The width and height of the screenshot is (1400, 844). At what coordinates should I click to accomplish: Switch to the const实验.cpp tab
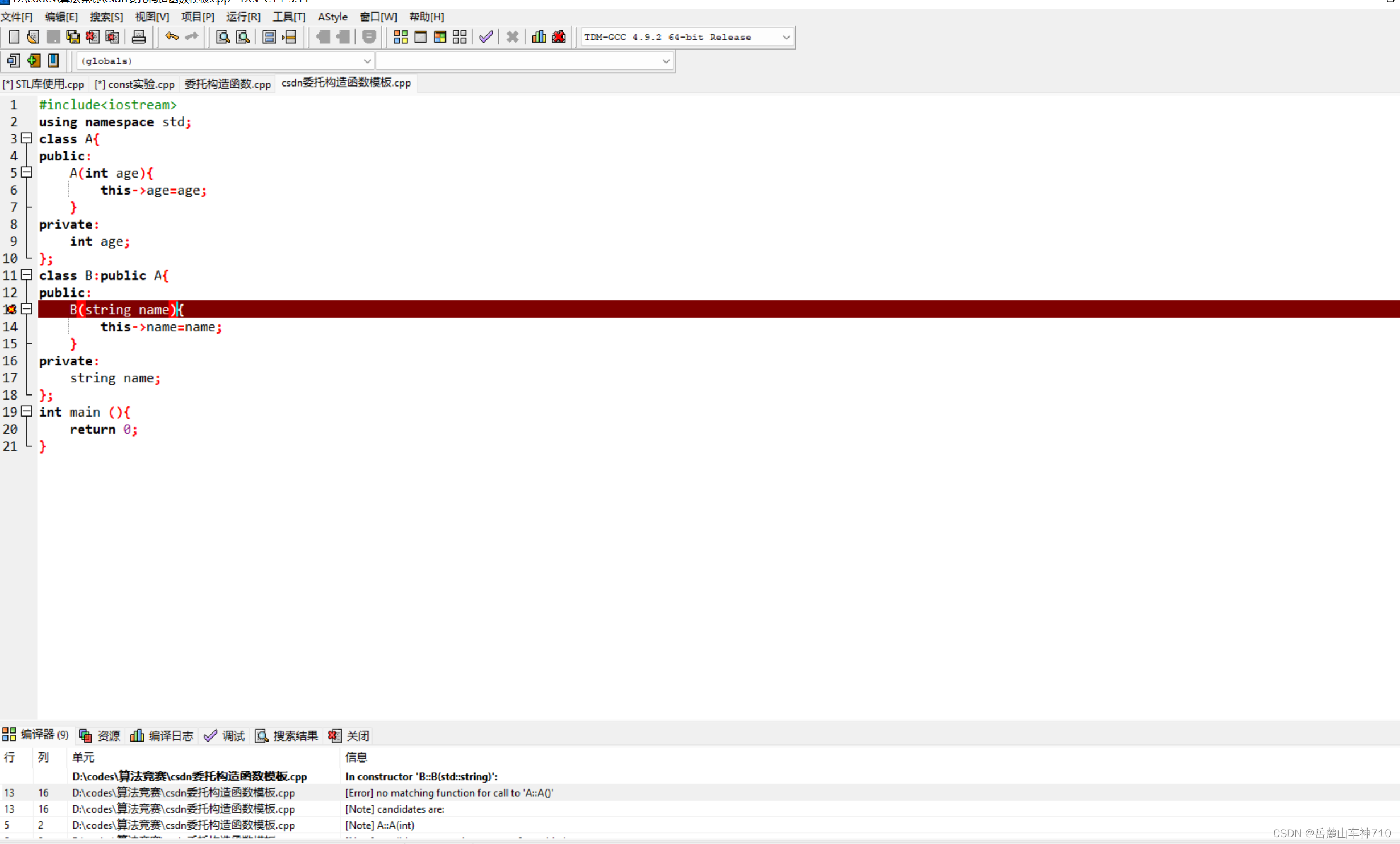[x=135, y=84]
